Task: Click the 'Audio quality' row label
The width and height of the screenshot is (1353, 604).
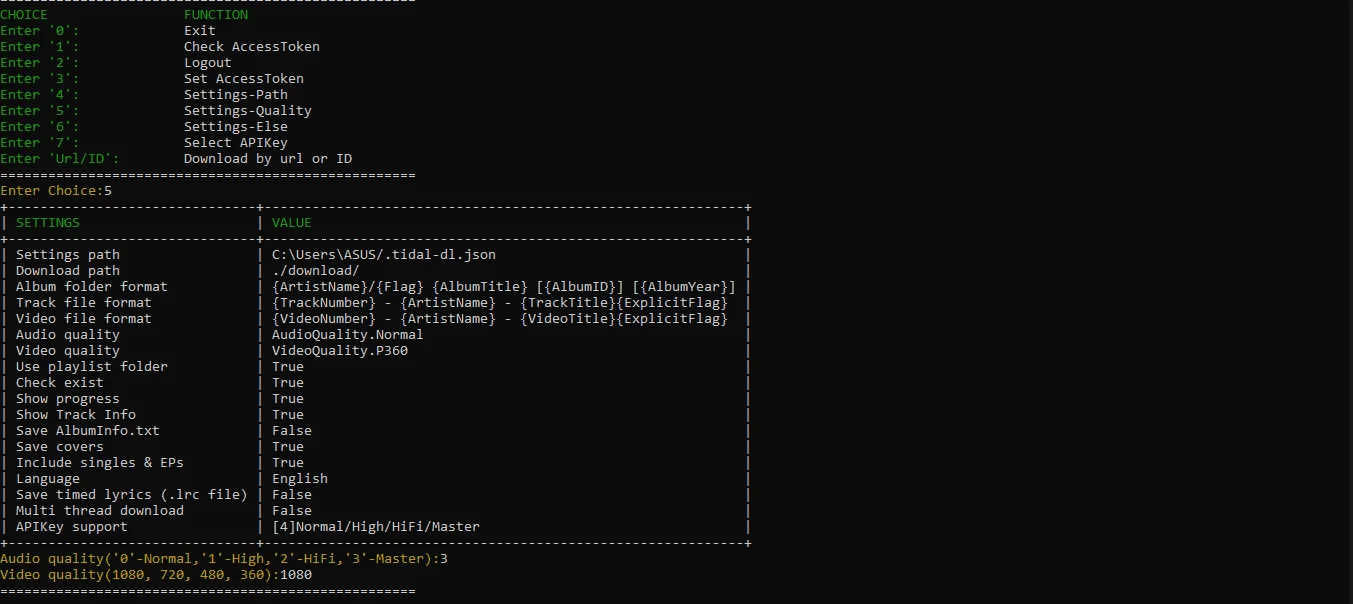Action: [68, 335]
